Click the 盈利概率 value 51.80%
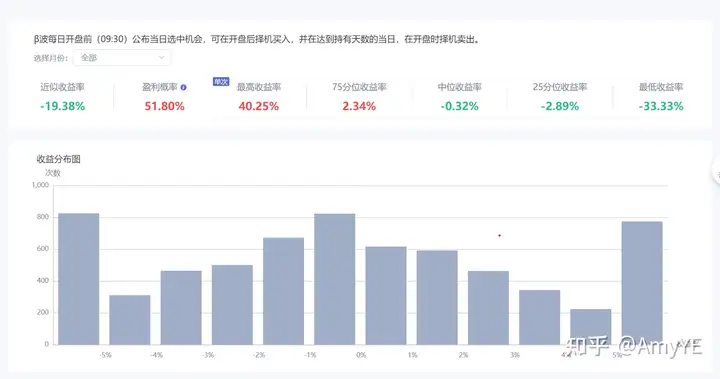 [164, 106]
